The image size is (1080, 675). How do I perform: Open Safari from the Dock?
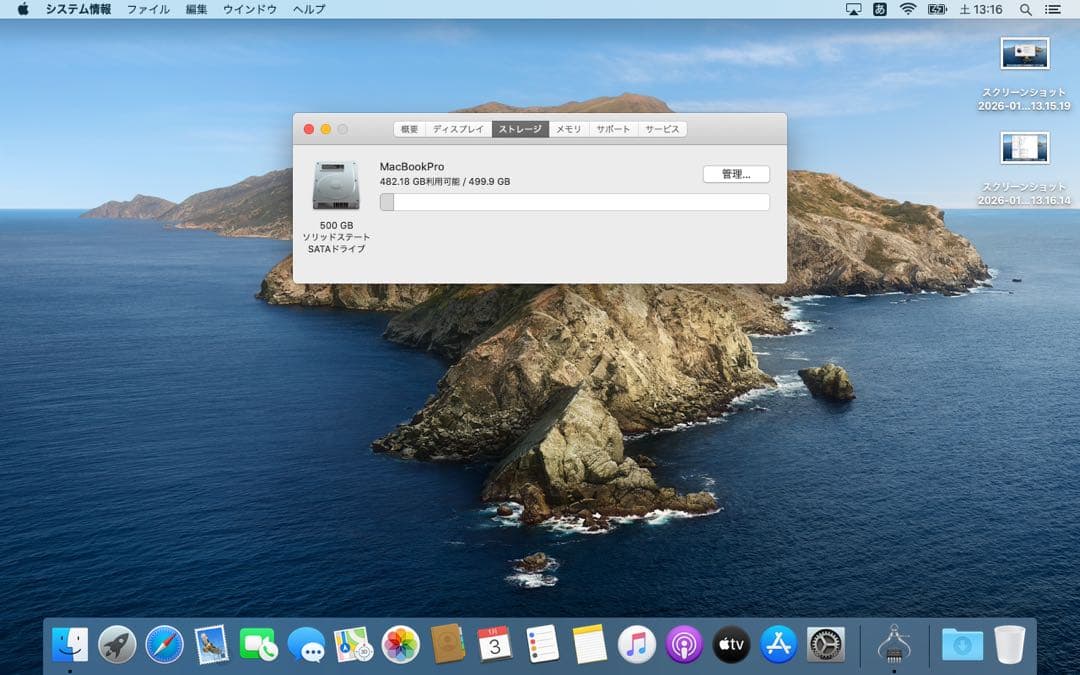163,645
